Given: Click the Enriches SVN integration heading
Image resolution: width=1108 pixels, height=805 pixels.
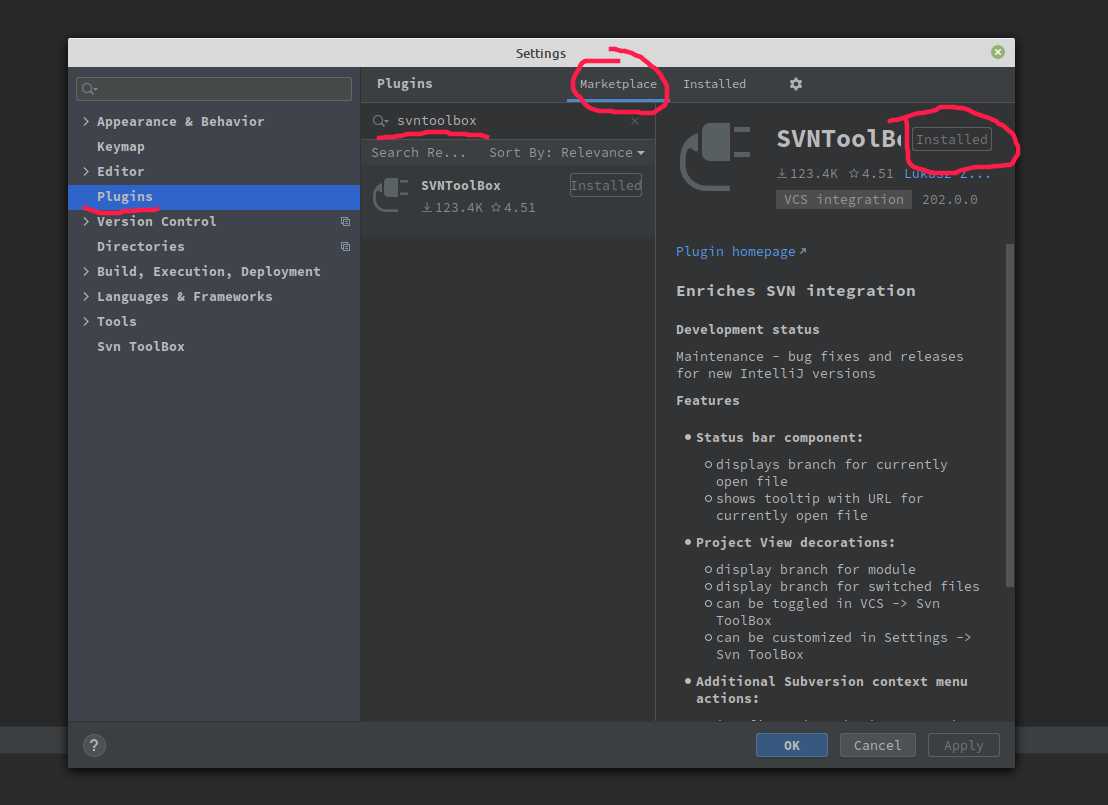Looking at the screenshot, I should point(795,290).
